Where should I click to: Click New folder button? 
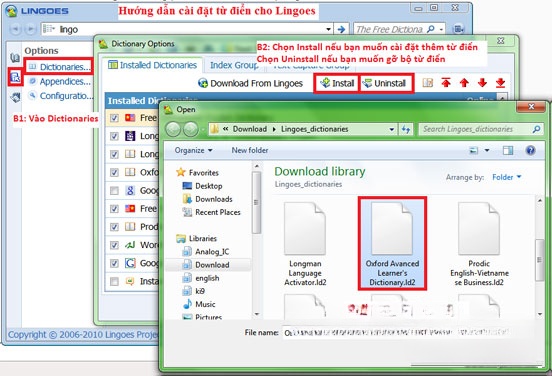(x=250, y=150)
